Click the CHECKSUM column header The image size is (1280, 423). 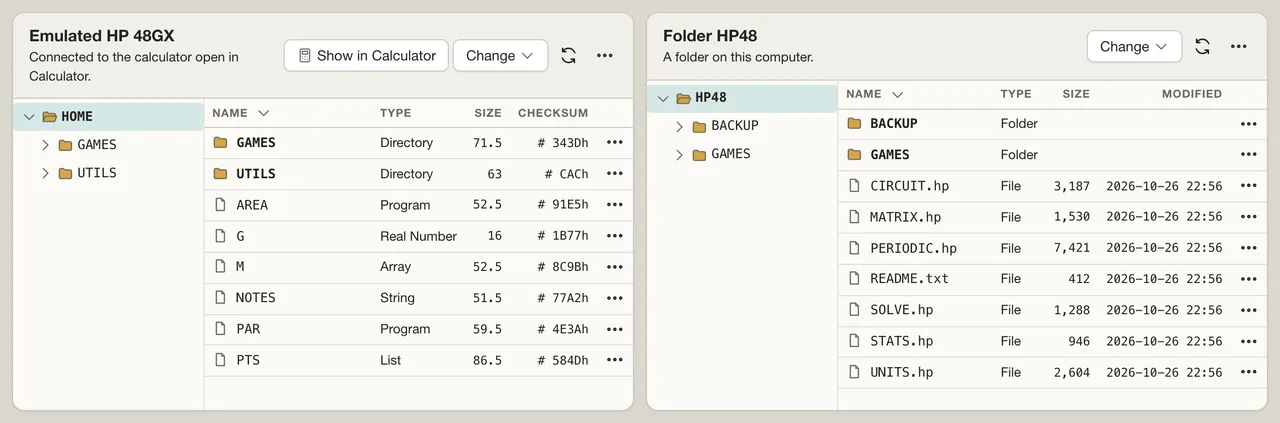click(x=553, y=113)
